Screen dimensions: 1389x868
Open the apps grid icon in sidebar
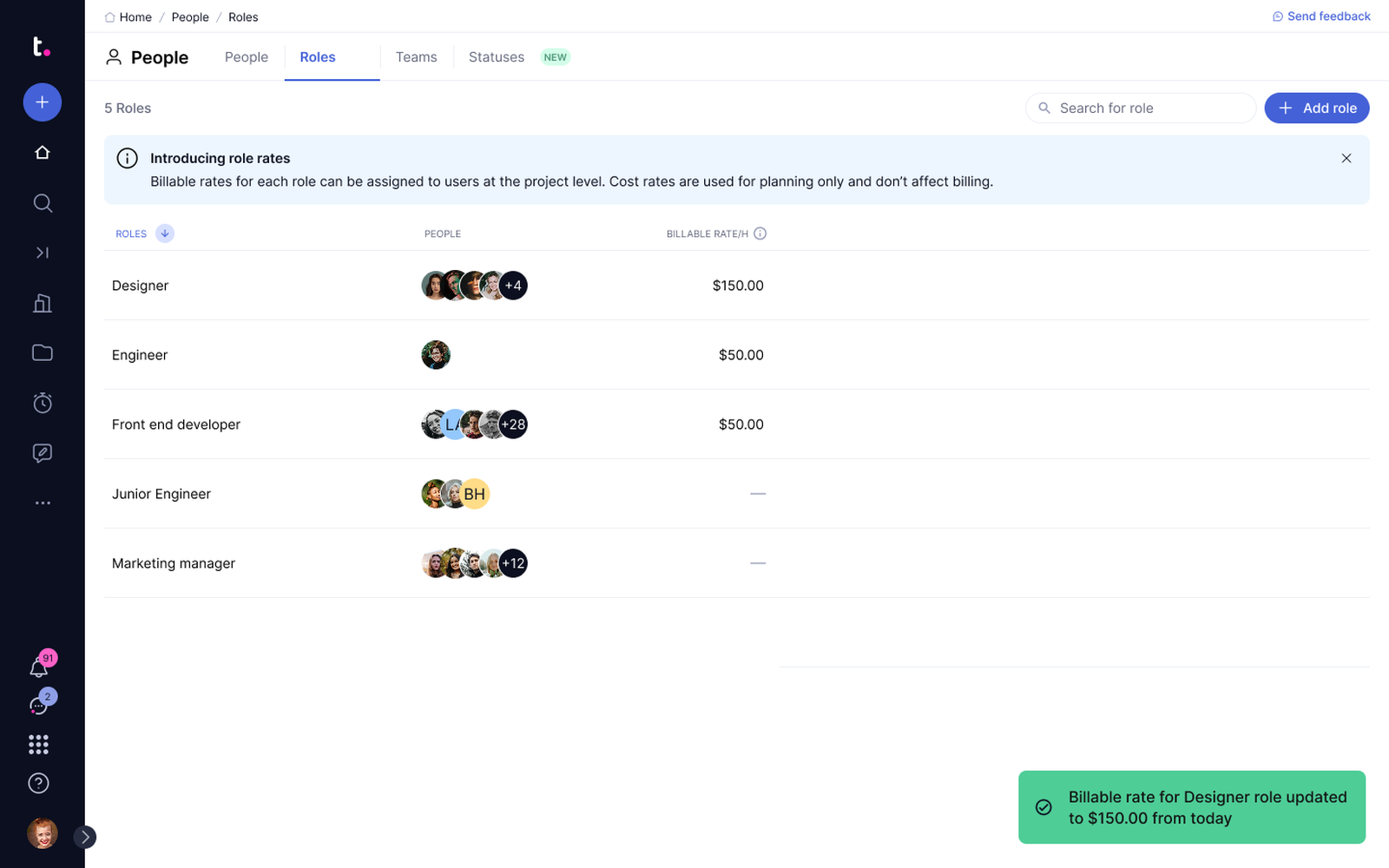[38, 745]
